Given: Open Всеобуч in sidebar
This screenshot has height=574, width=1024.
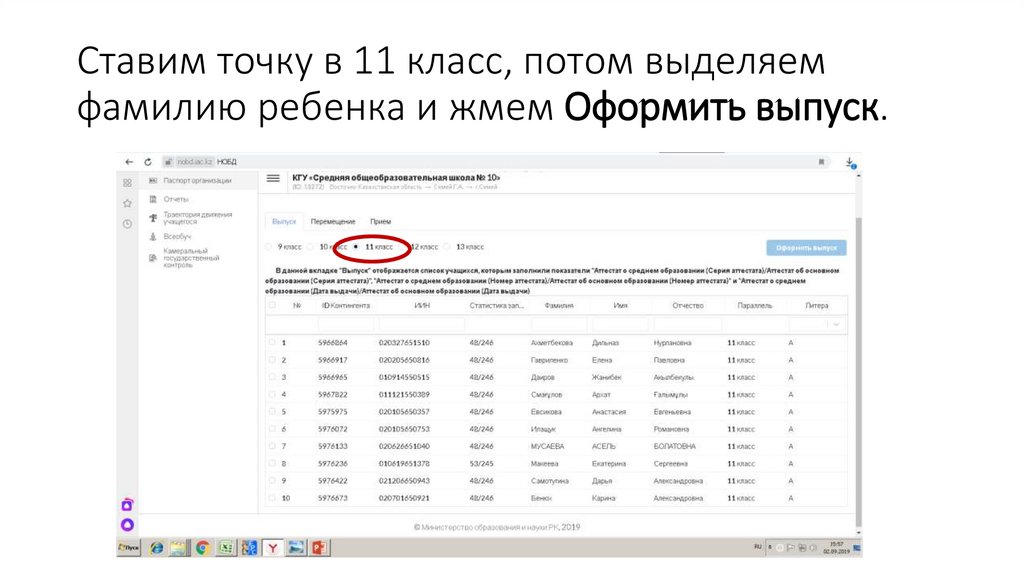Looking at the screenshot, I should tap(177, 236).
